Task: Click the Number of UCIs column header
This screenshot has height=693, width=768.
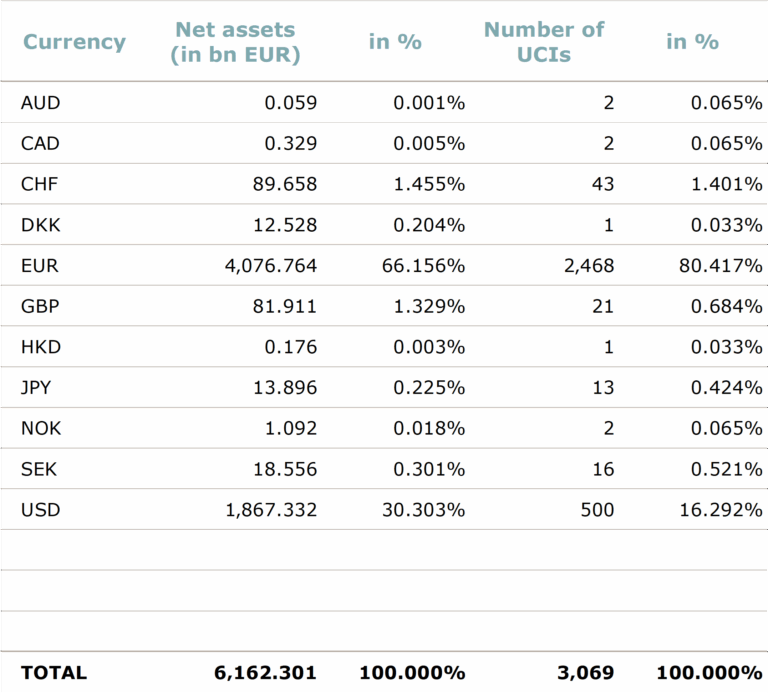Action: pyautogui.click(x=544, y=42)
